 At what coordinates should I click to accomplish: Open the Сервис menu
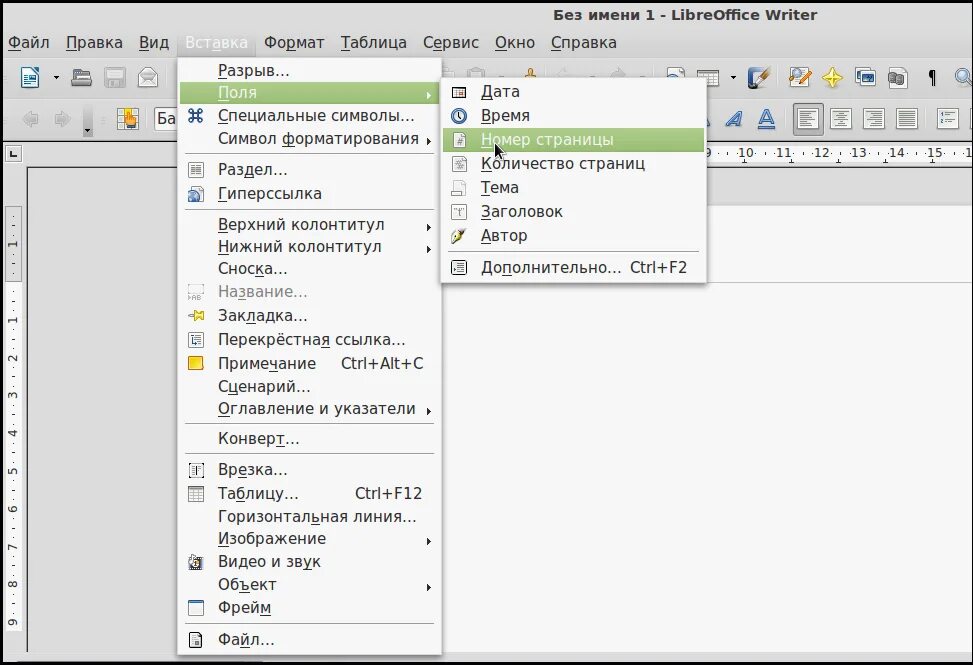click(x=451, y=43)
